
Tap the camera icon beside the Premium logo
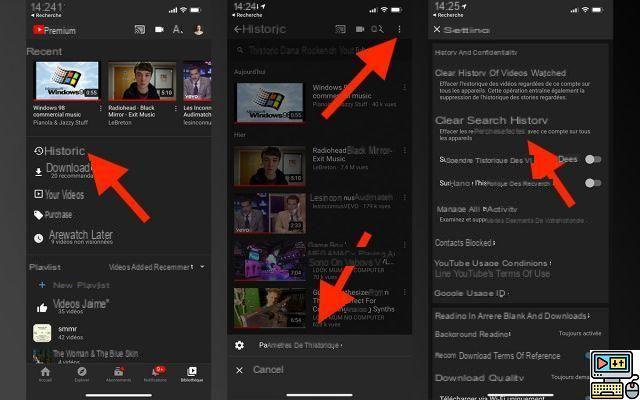point(159,30)
